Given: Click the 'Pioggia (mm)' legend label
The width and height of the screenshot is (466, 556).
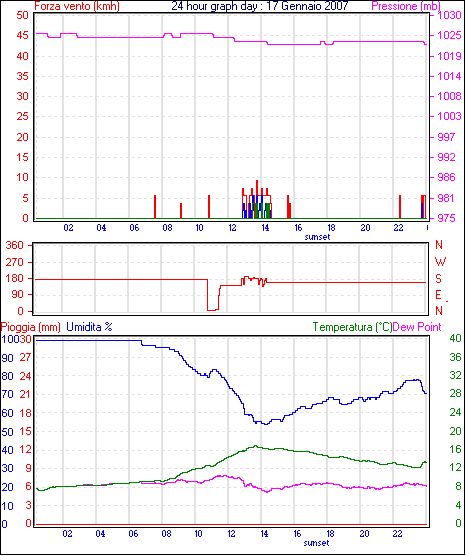Looking at the screenshot, I should click(x=30, y=327).
